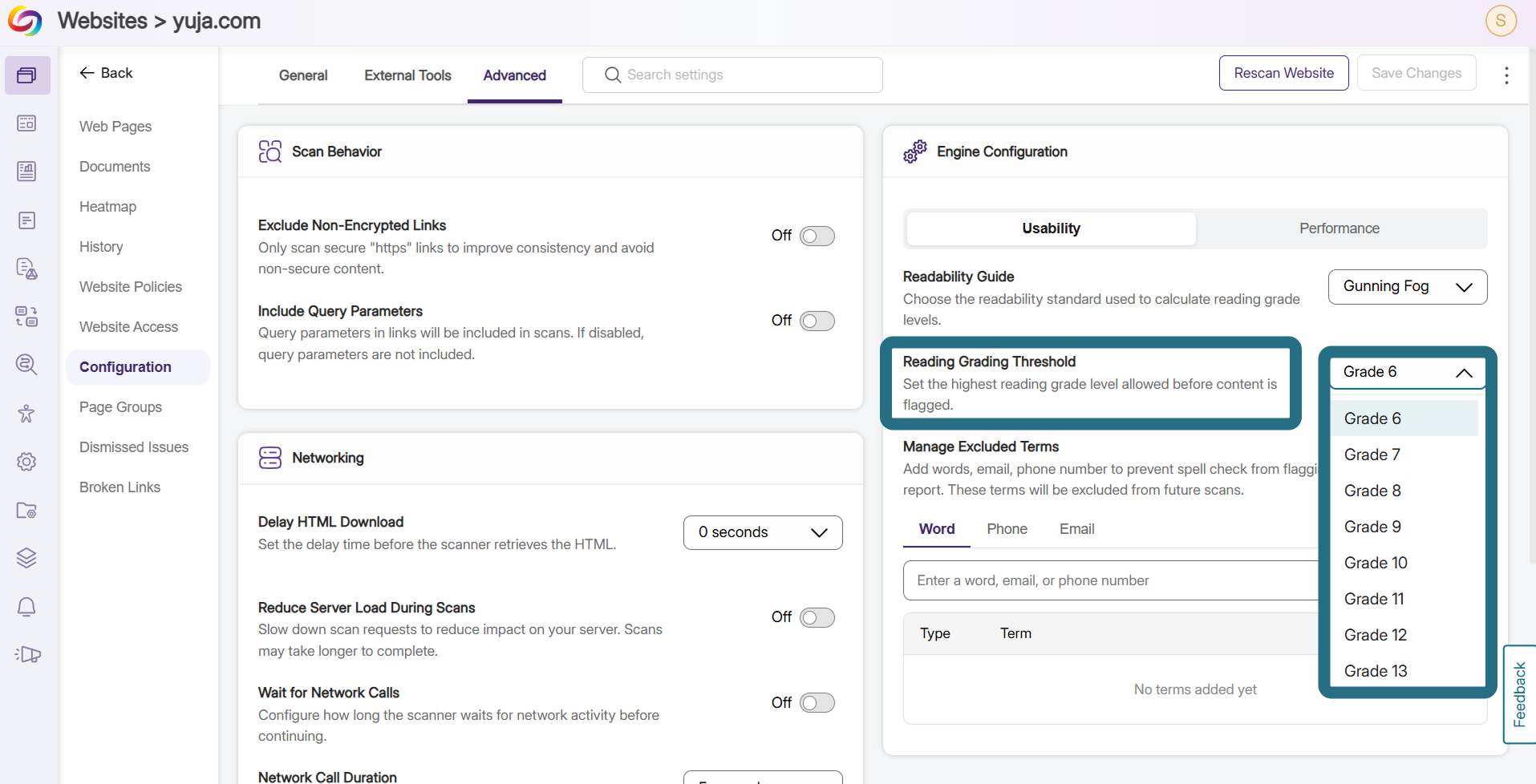Open the Delay HTML Download seconds dropdown

tap(762, 532)
